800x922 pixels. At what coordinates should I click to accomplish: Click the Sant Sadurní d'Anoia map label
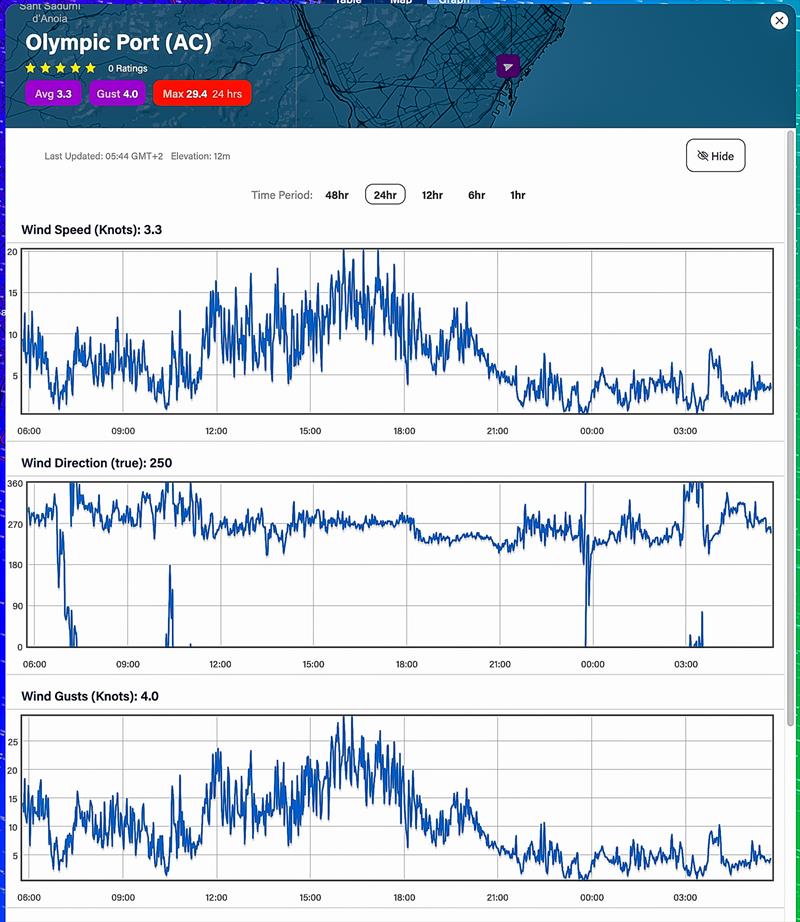[49, 12]
